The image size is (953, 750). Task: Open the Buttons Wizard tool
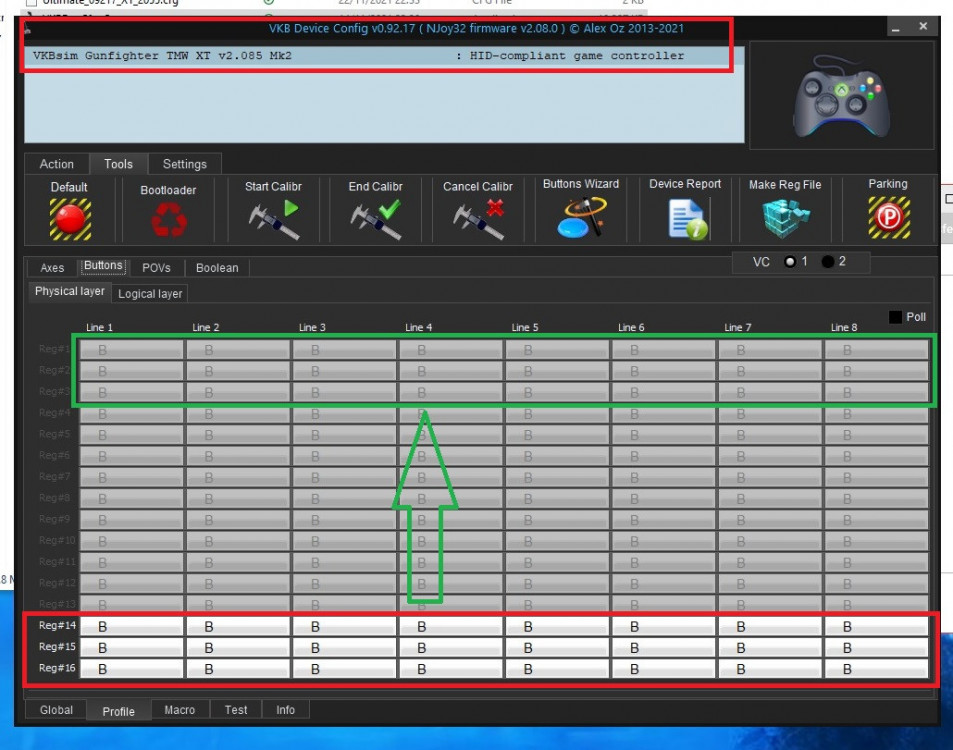click(581, 217)
